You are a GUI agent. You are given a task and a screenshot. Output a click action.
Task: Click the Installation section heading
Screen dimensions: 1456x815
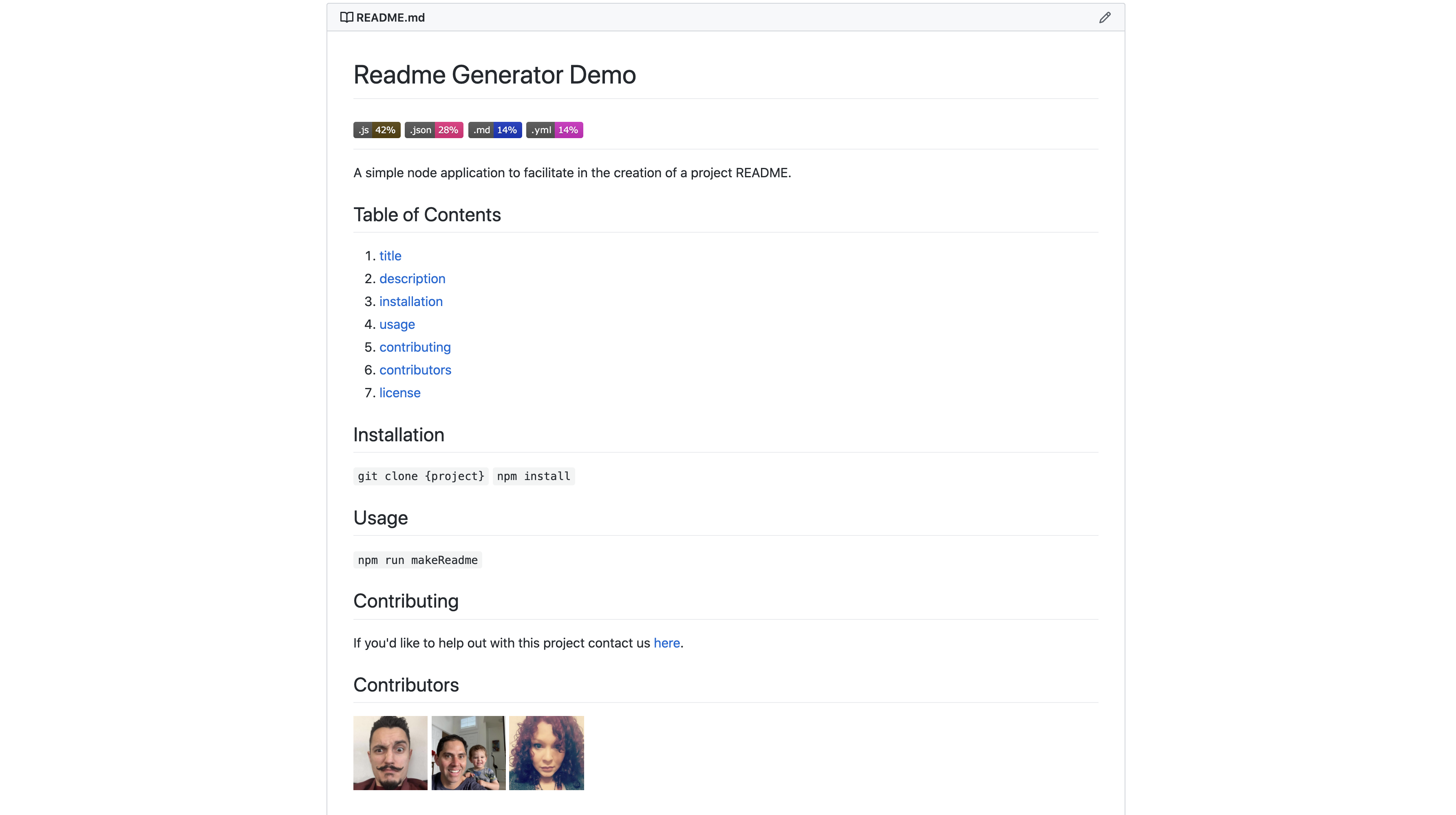[399, 435]
